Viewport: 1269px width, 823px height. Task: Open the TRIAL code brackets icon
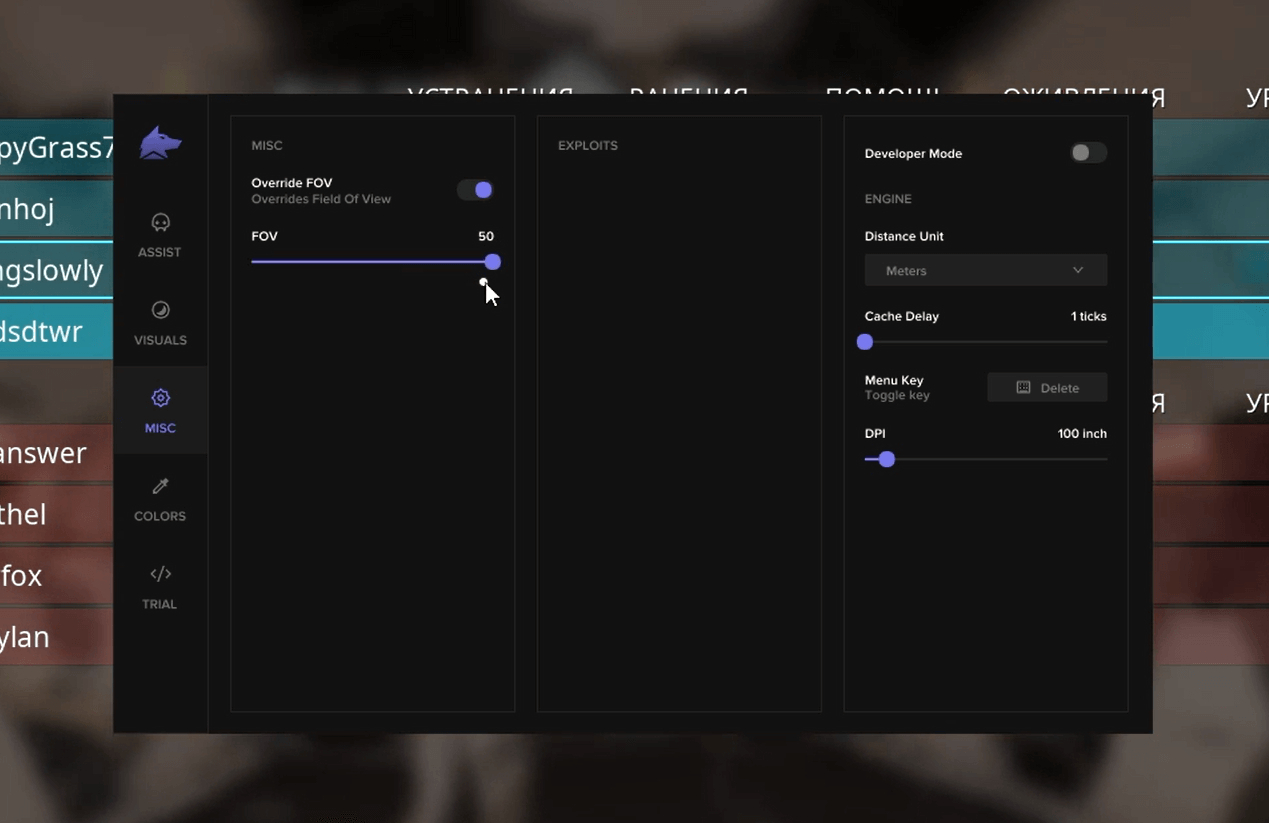160,573
